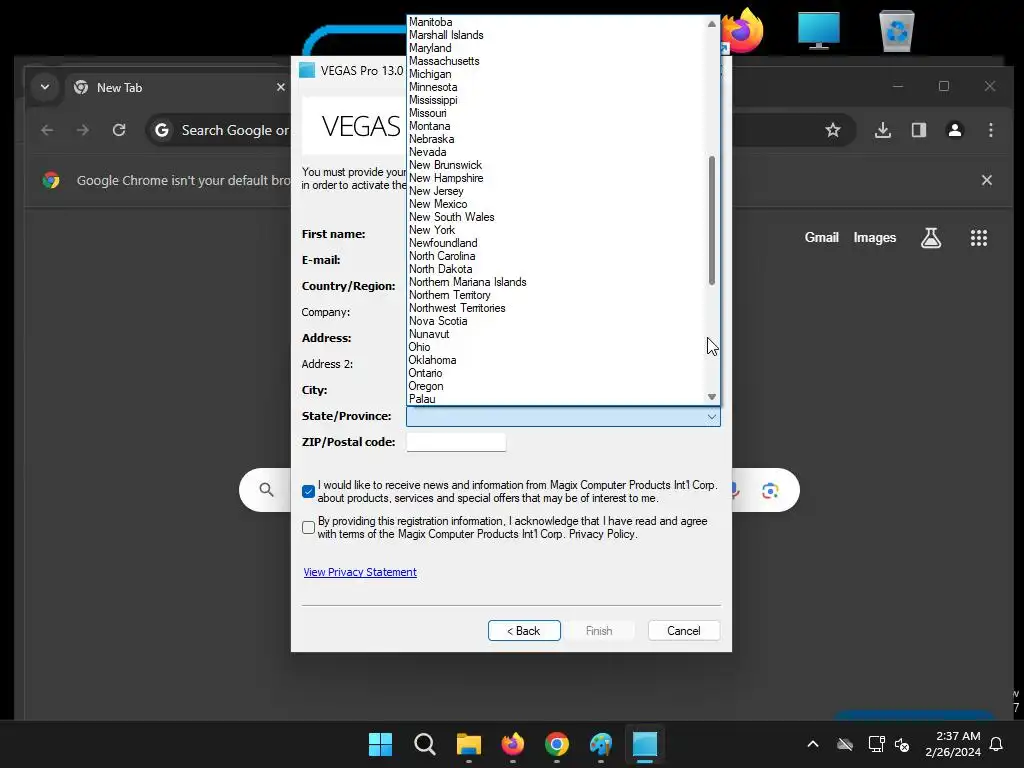Open the notifications bell in the taskbar
The width and height of the screenshot is (1024, 768).
coord(997,744)
